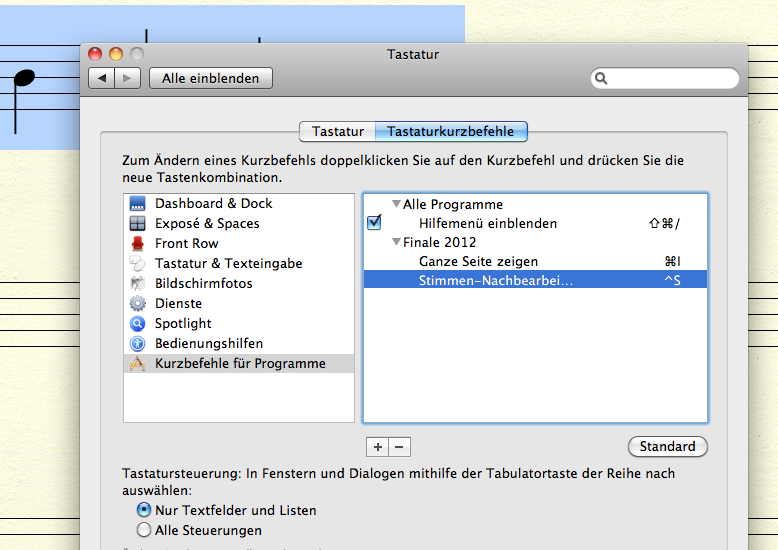Switch to the Tastatur tab

pyautogui.click(x=337, y=131)
